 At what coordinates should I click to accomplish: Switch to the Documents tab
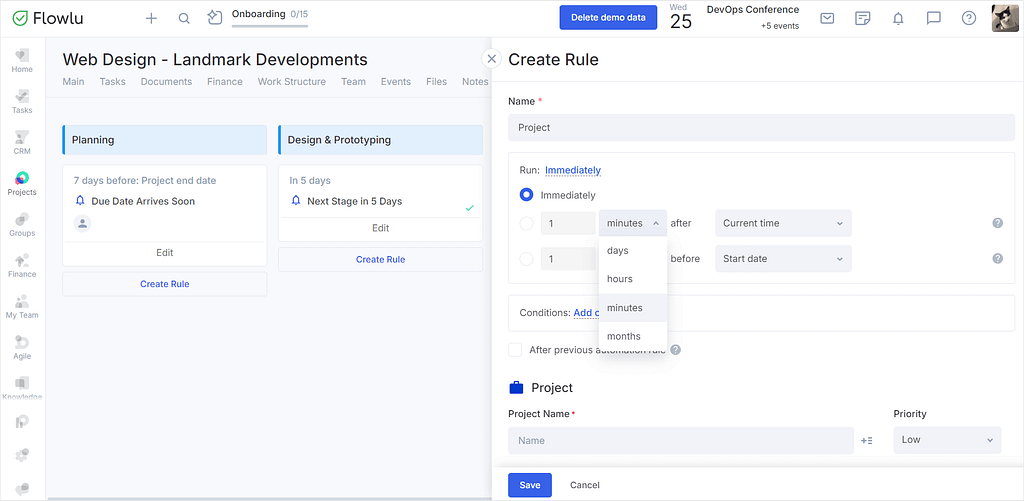point(167,82)
